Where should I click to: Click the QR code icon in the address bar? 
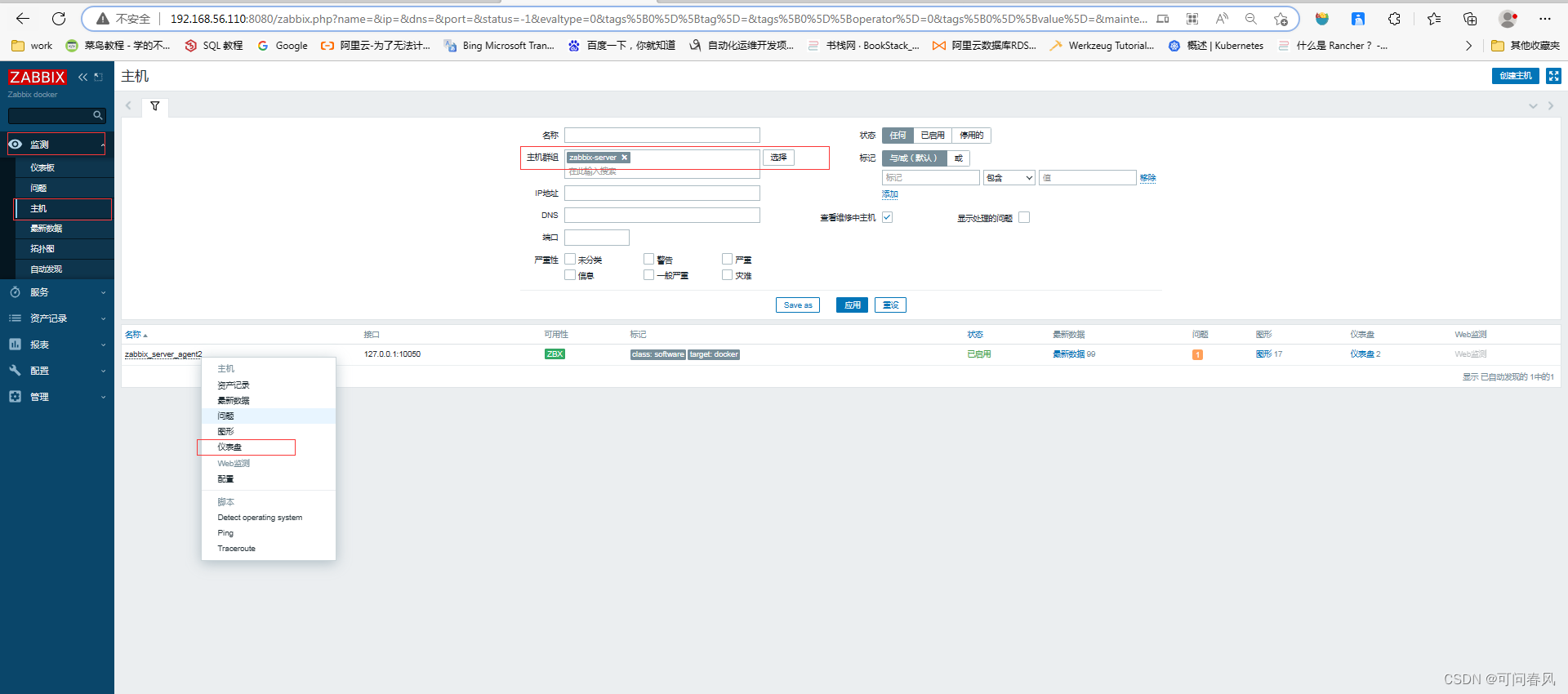tap(1192, 19)
